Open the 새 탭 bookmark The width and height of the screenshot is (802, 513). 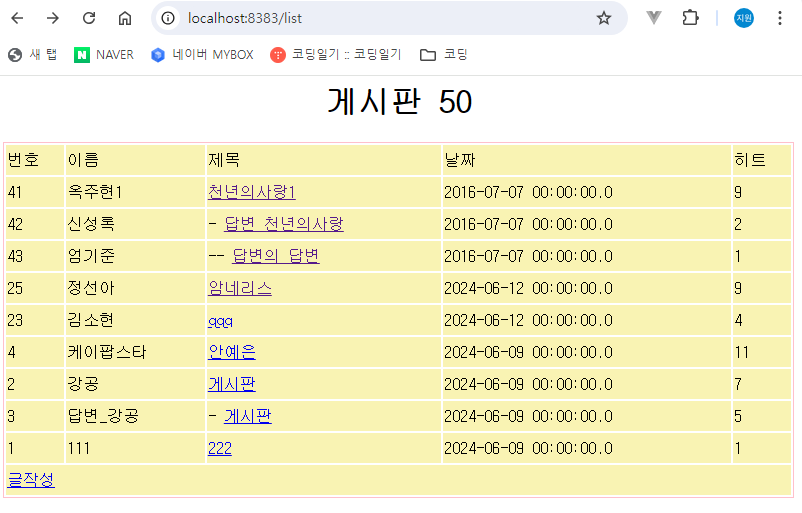32,54
